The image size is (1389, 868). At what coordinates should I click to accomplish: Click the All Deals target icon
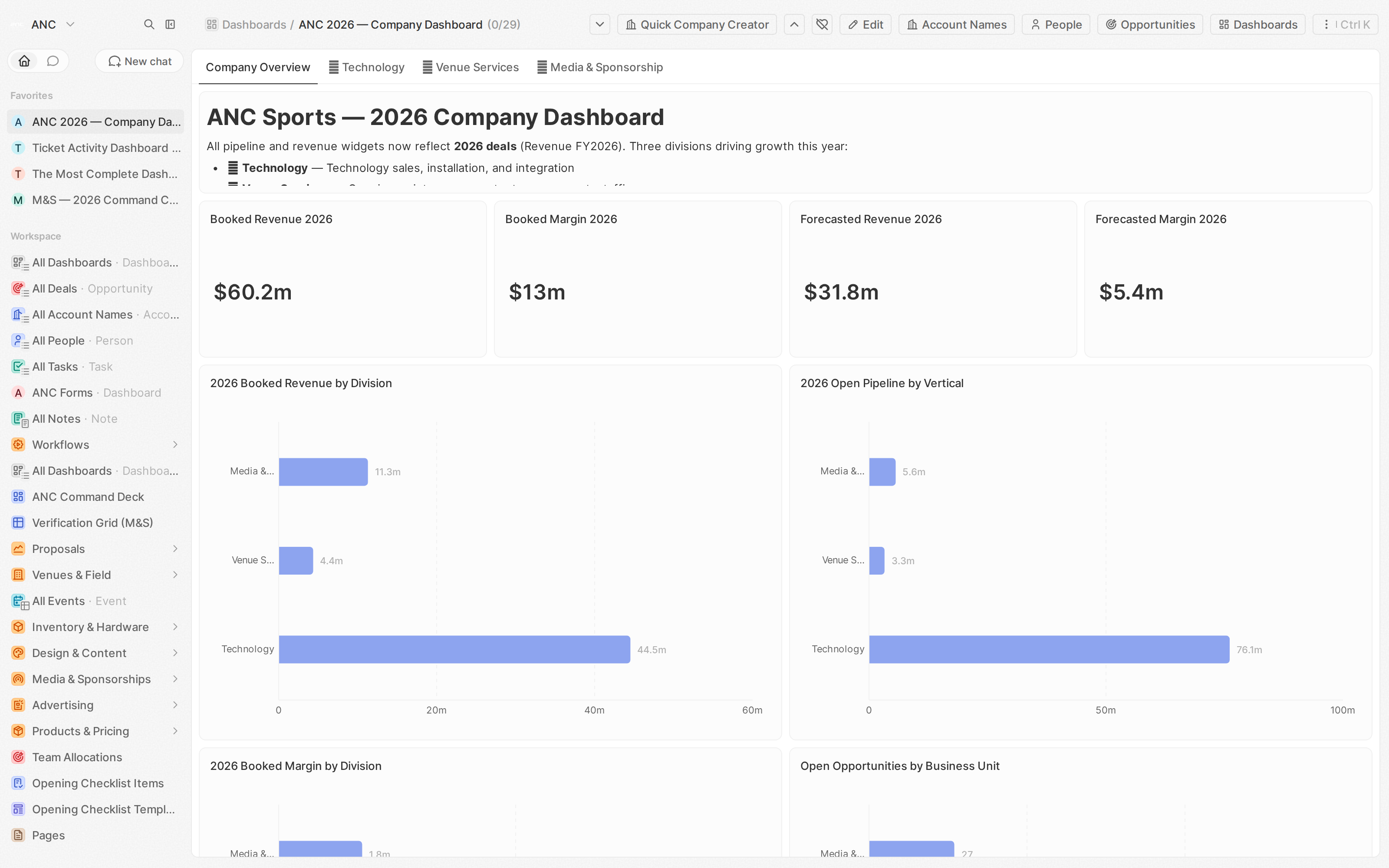click(18, 288)
